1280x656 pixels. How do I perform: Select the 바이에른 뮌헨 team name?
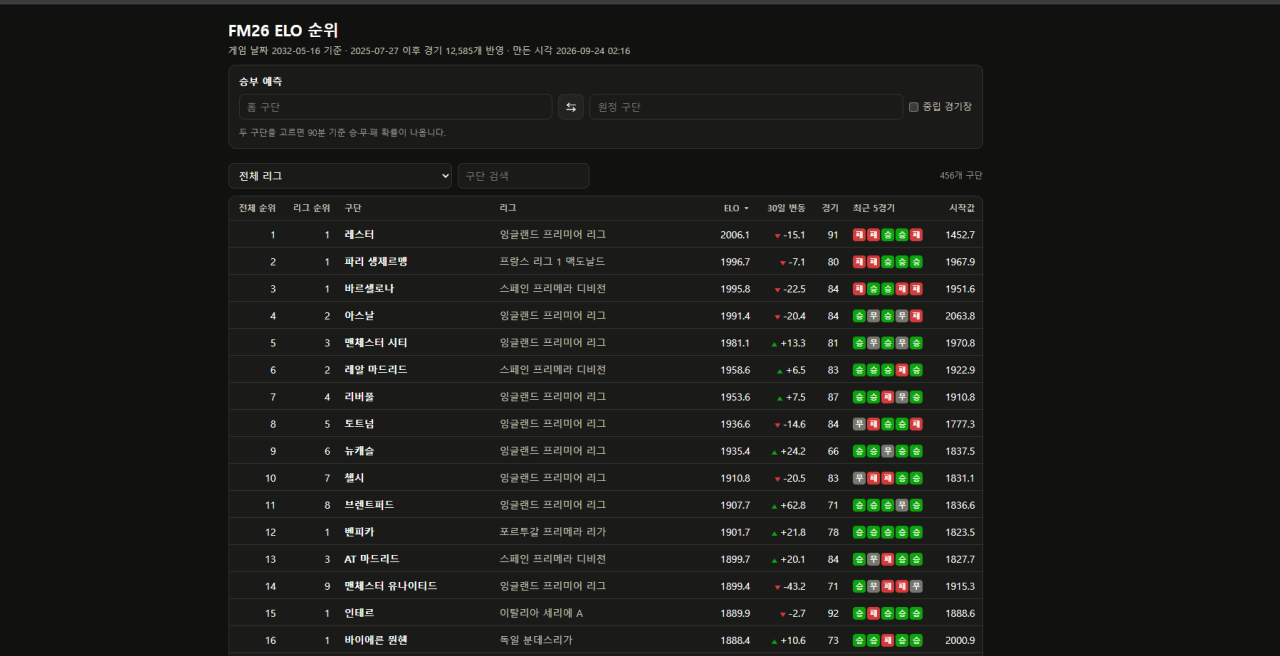[376, 640]
